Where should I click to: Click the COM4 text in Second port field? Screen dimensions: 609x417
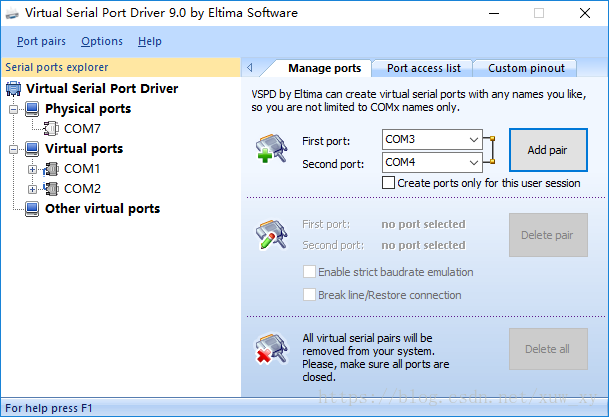coord(400,162)
